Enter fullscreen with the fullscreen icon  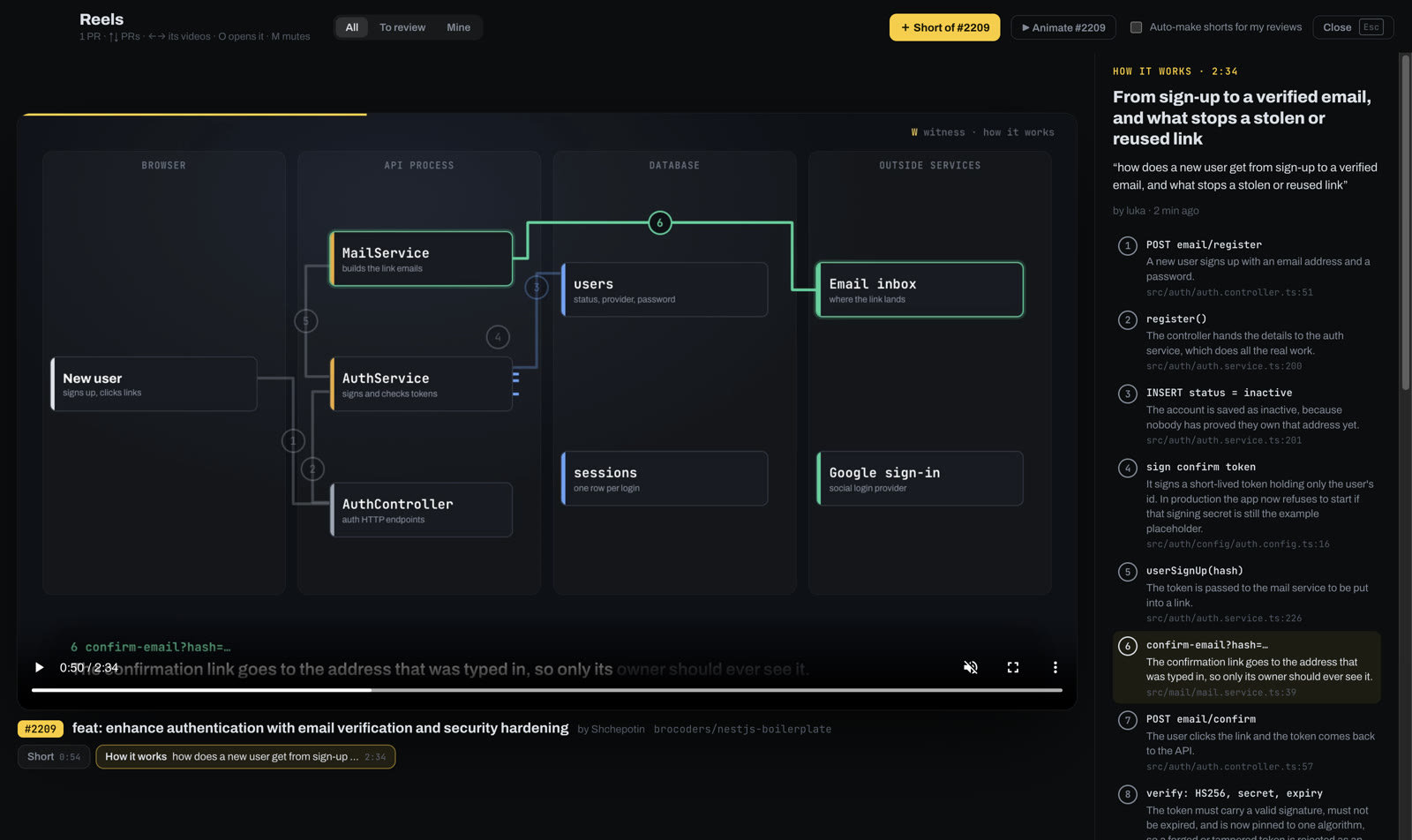pyautogui.click(x=1013, y=668)
